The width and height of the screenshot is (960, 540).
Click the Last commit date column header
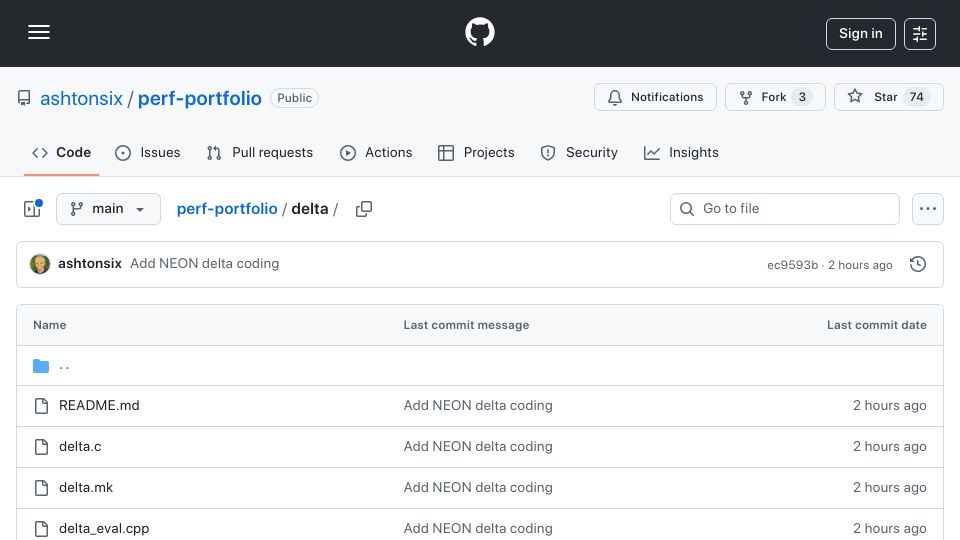877,325
